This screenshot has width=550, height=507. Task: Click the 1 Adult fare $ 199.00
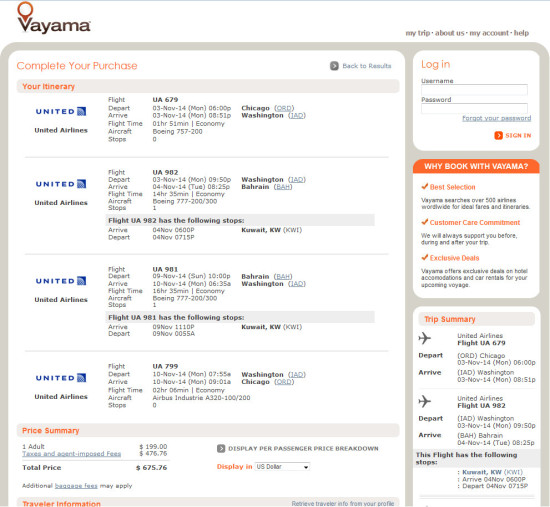(x=153, y=447)
